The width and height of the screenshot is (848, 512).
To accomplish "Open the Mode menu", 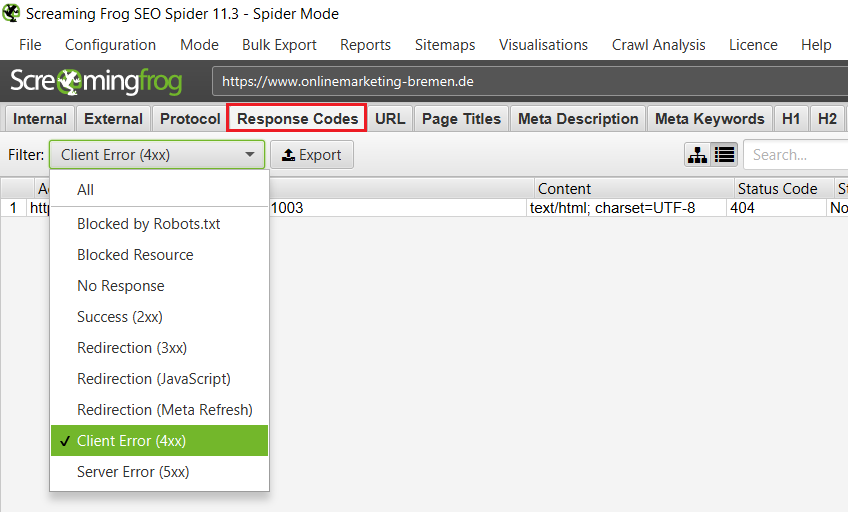I will tap(199, 45).
